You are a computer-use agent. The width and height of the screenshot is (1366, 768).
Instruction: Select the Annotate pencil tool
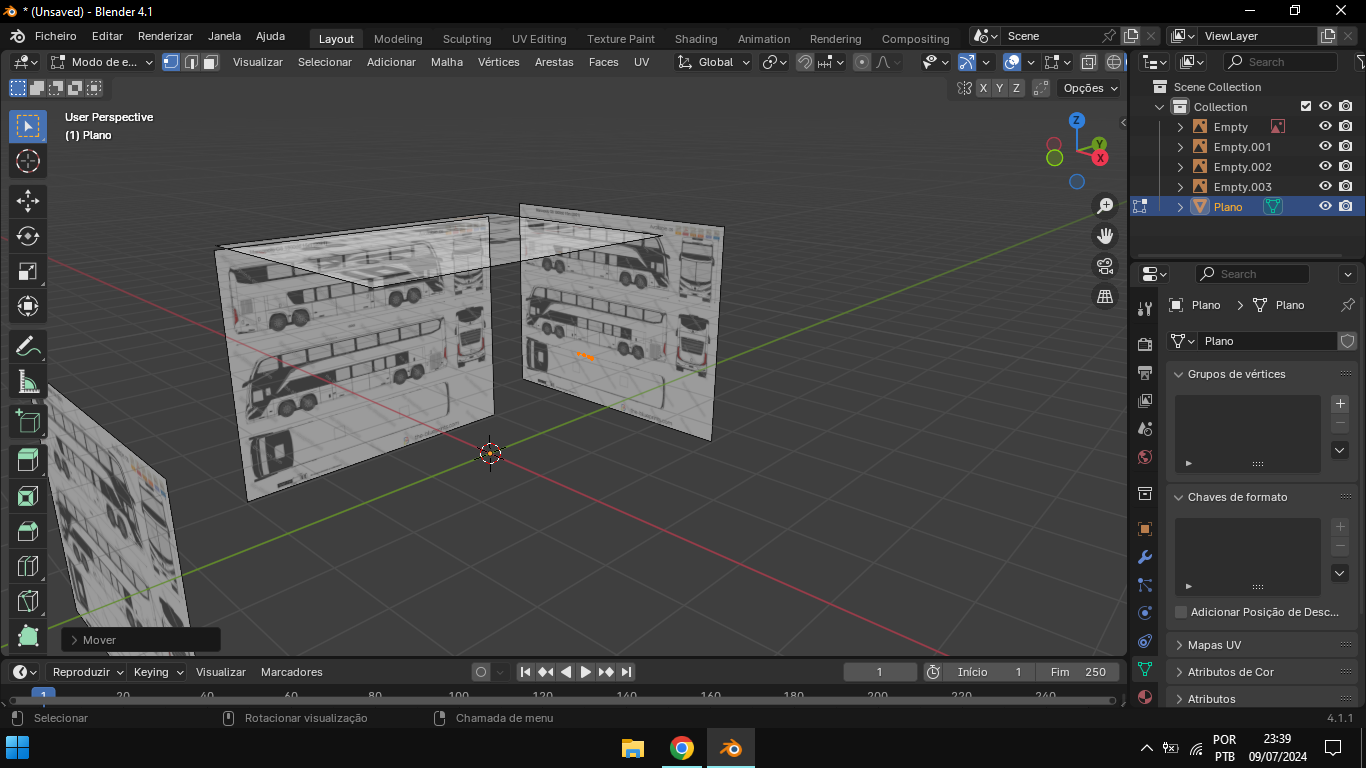tap(28, 346)
